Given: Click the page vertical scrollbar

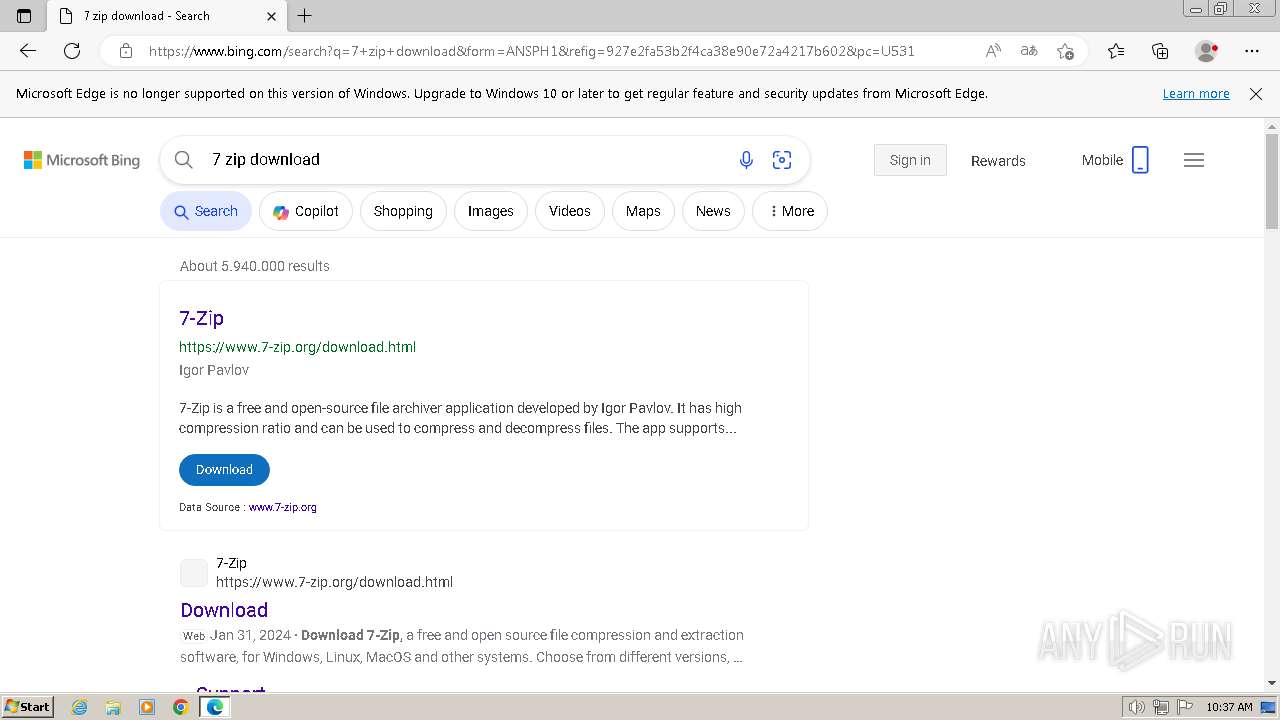Looking at the screenshot, I should [1272, 183].
